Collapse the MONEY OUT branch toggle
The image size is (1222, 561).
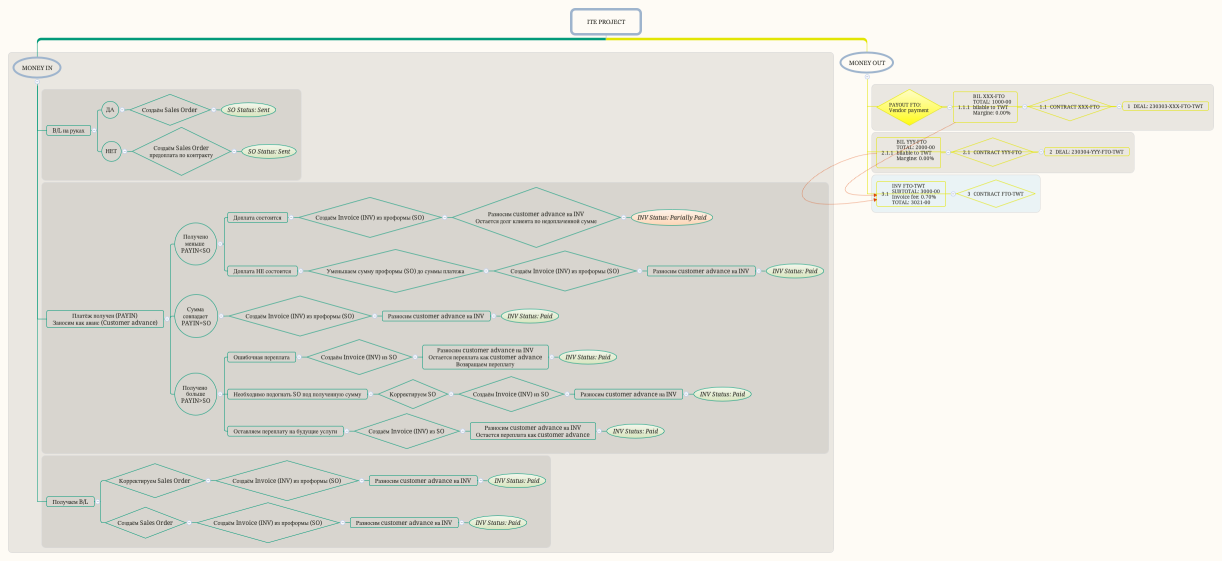click(x=867, y=78)
